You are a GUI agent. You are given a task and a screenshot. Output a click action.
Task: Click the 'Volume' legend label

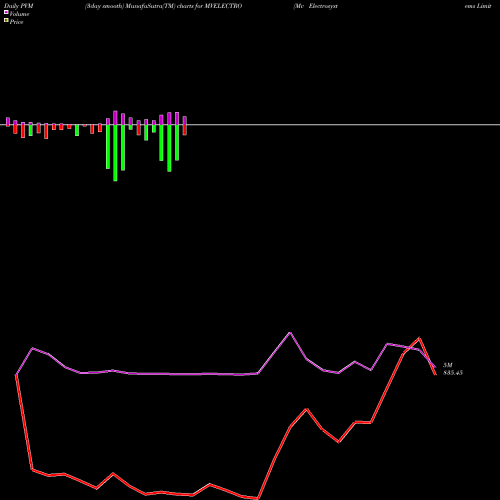[x=19, y=14]
